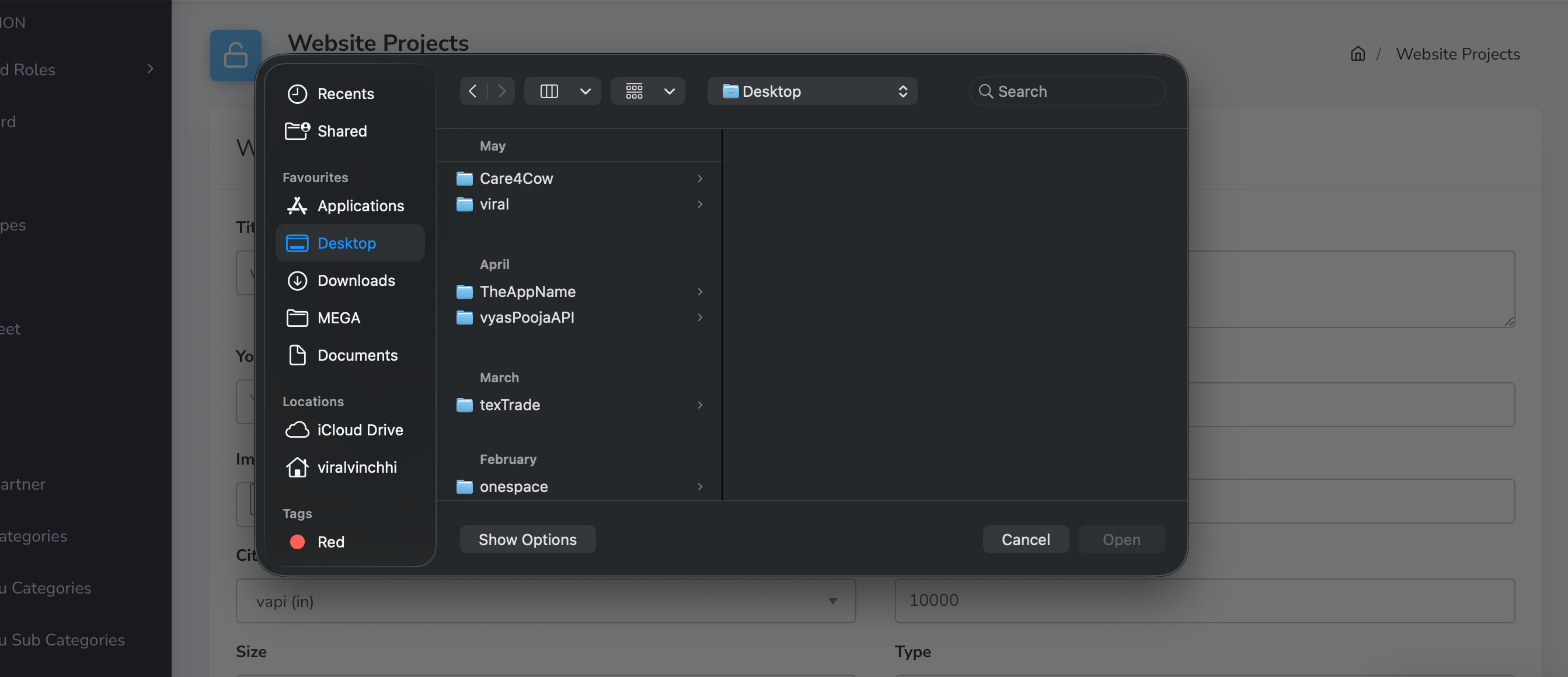Expand the texTrade folder chevron
The image size is (1568, 677).
(x=699, y=405)
